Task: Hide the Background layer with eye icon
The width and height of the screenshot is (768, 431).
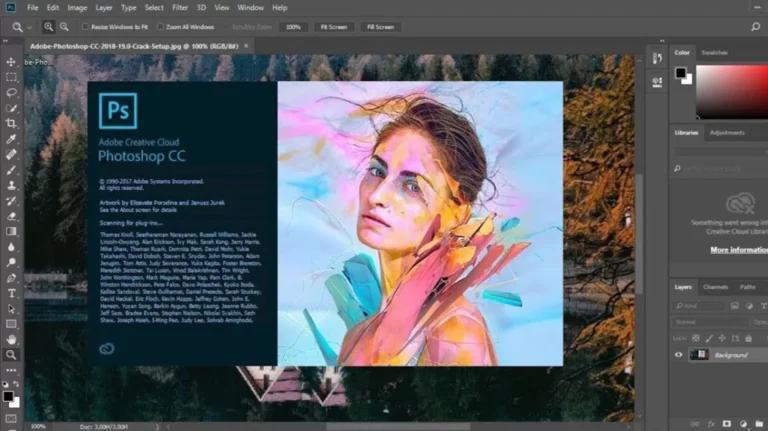Action: tap(679, 354)
